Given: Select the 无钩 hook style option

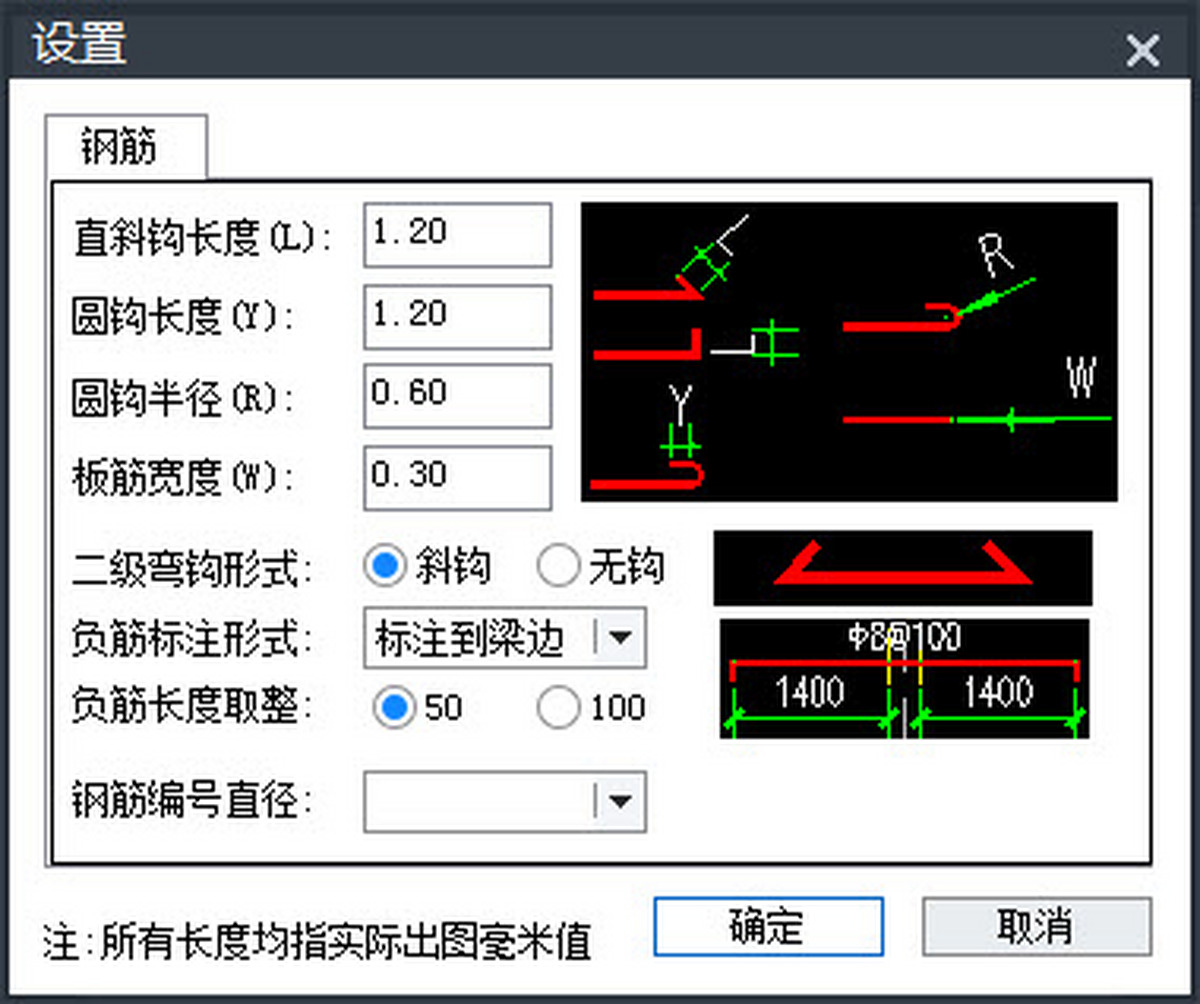Looking at the screenshot, I should 559,566.
